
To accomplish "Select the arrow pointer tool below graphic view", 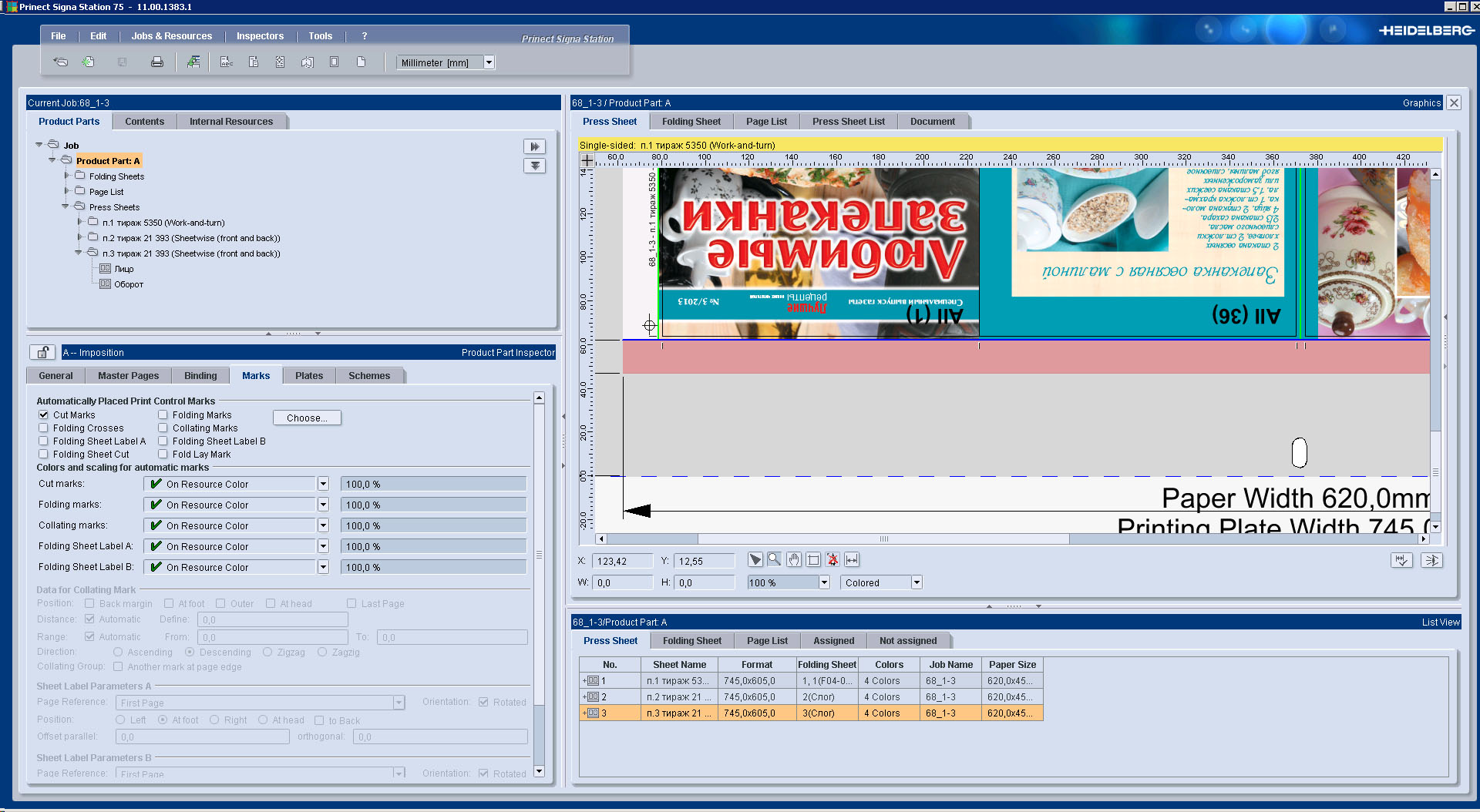I will tap(755, 560).
